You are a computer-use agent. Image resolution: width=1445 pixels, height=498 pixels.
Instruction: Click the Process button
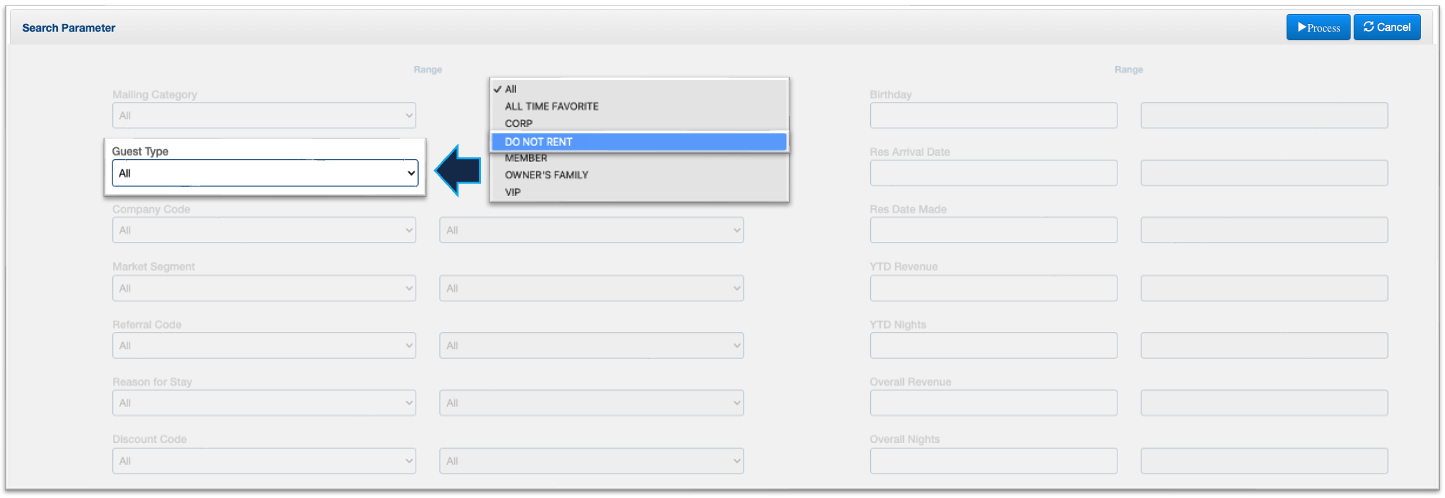coord(1317,27)
